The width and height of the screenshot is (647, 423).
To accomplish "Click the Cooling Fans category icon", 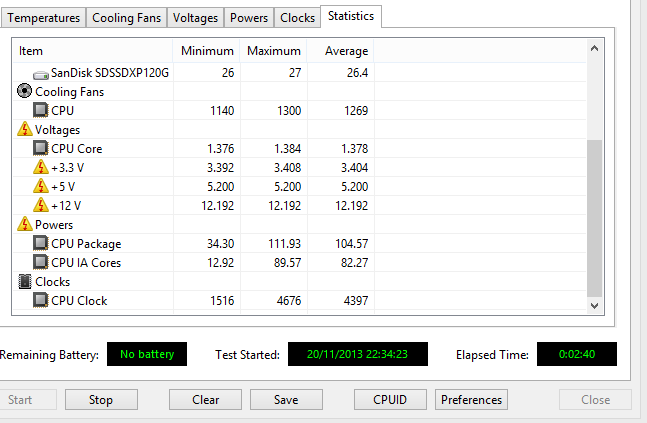I will [x=25, y=92].
